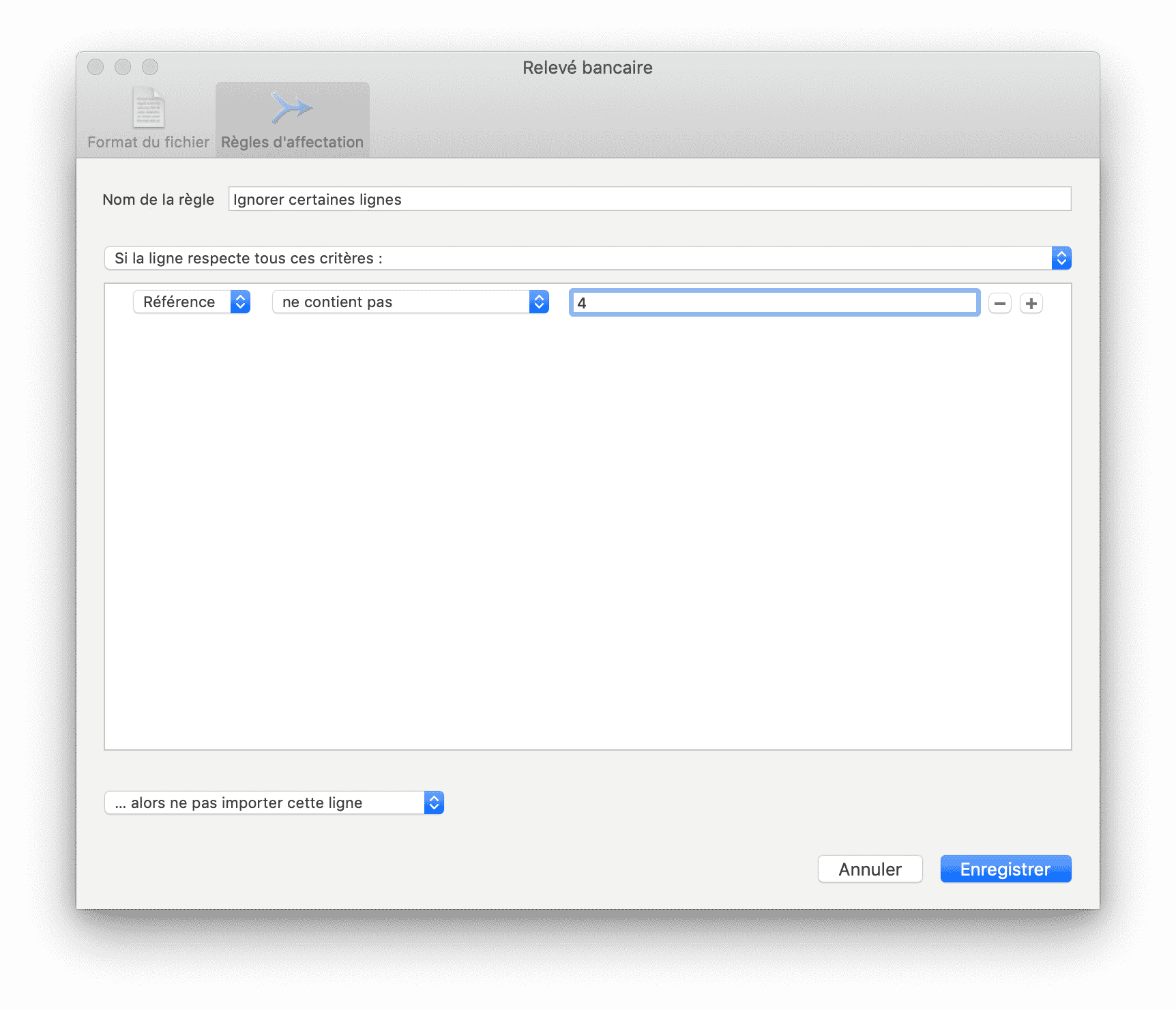Click the blue chevrons of the criteria-matching popup
Screen dimensions: 1176x1010
coord(1061,258)
